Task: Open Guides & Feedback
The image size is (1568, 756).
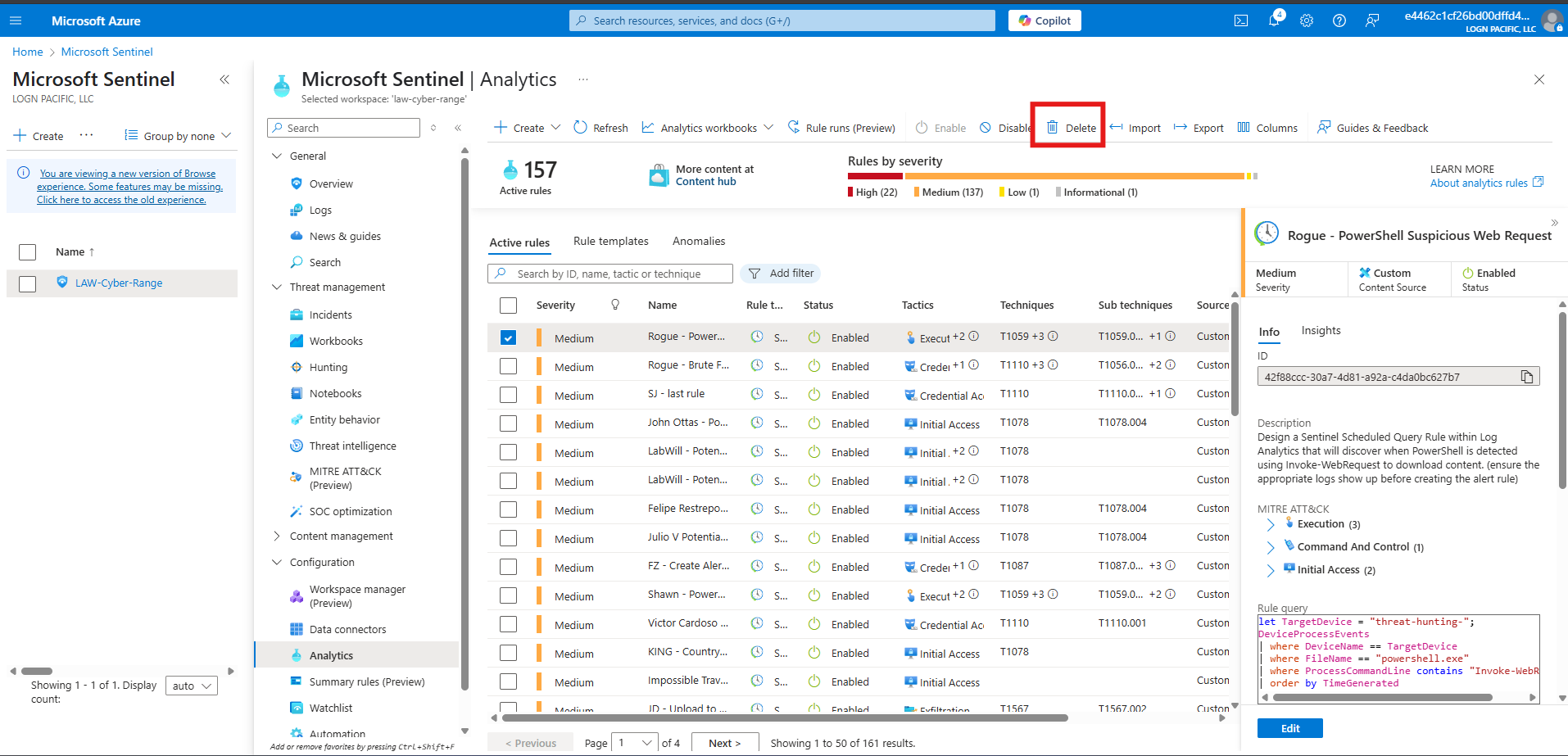Action: click(1372, 128)
